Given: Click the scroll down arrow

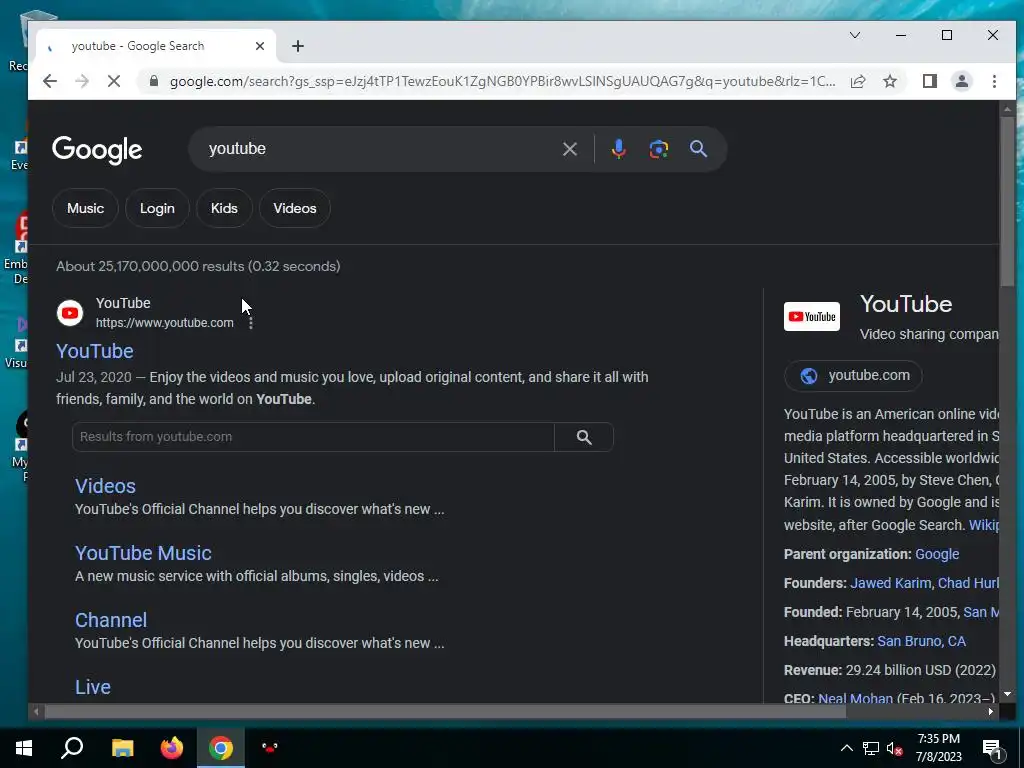Looking at the screenshot, I should 1007,694.
